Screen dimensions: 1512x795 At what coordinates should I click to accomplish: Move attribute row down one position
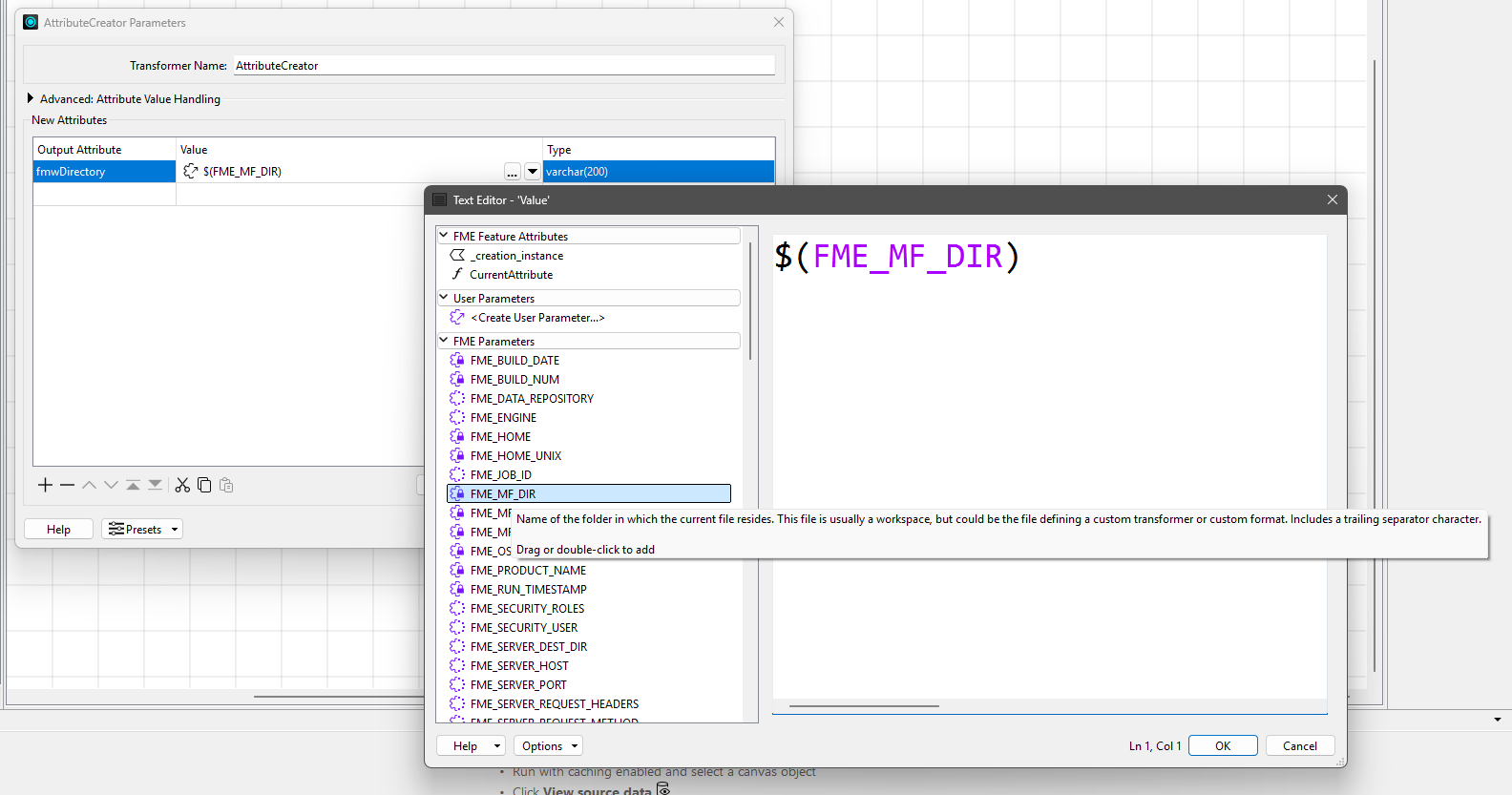111,485
